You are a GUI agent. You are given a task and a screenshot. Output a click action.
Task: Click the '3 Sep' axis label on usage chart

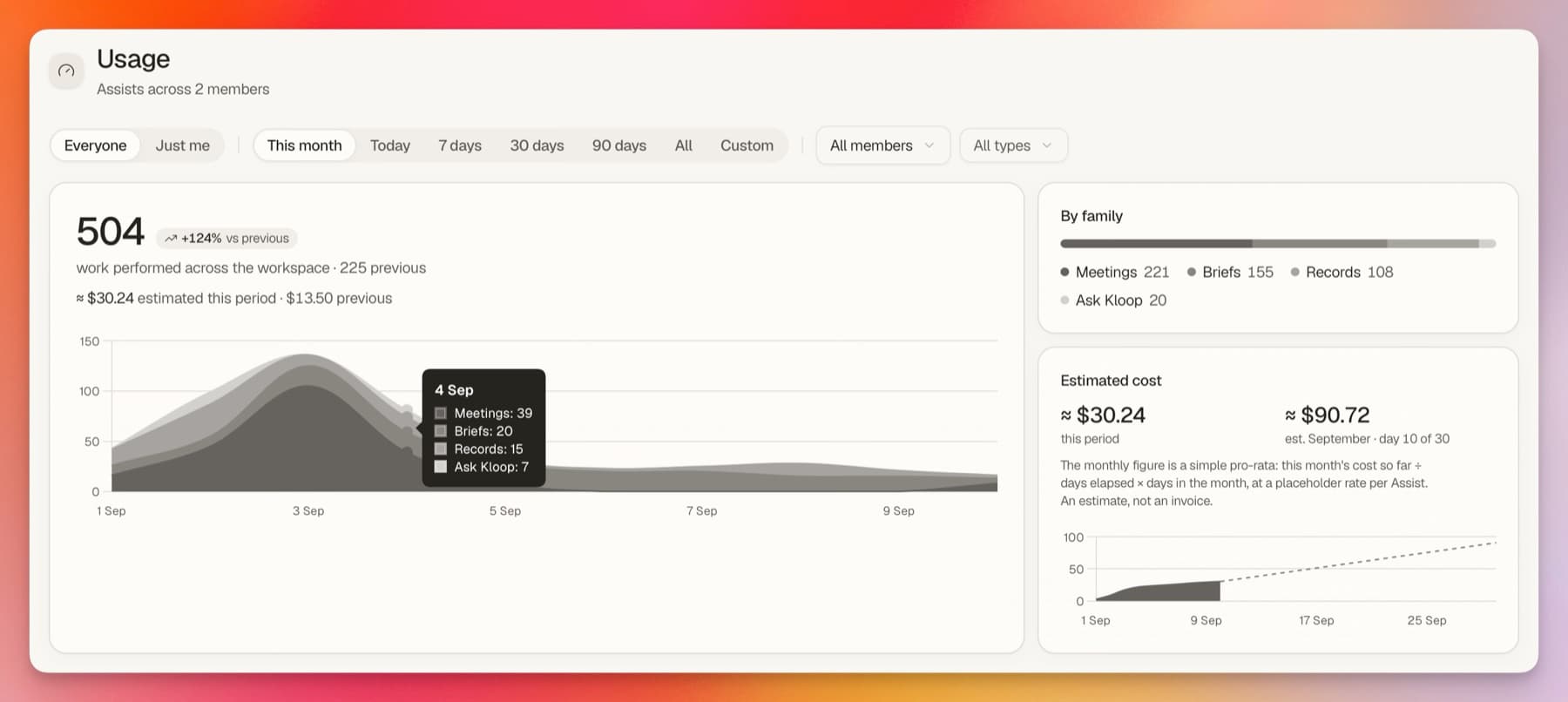coord(308,511)
